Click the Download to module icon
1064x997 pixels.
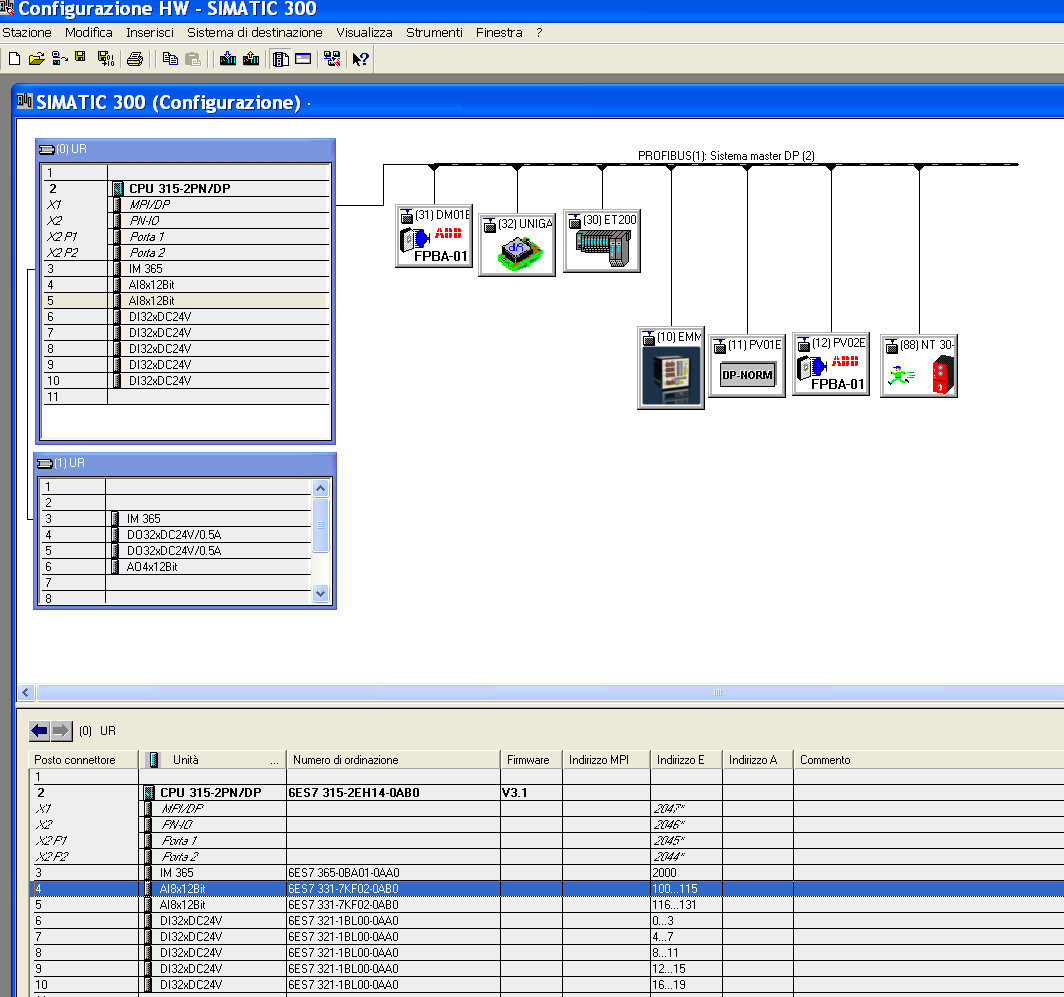click(228, 59)
